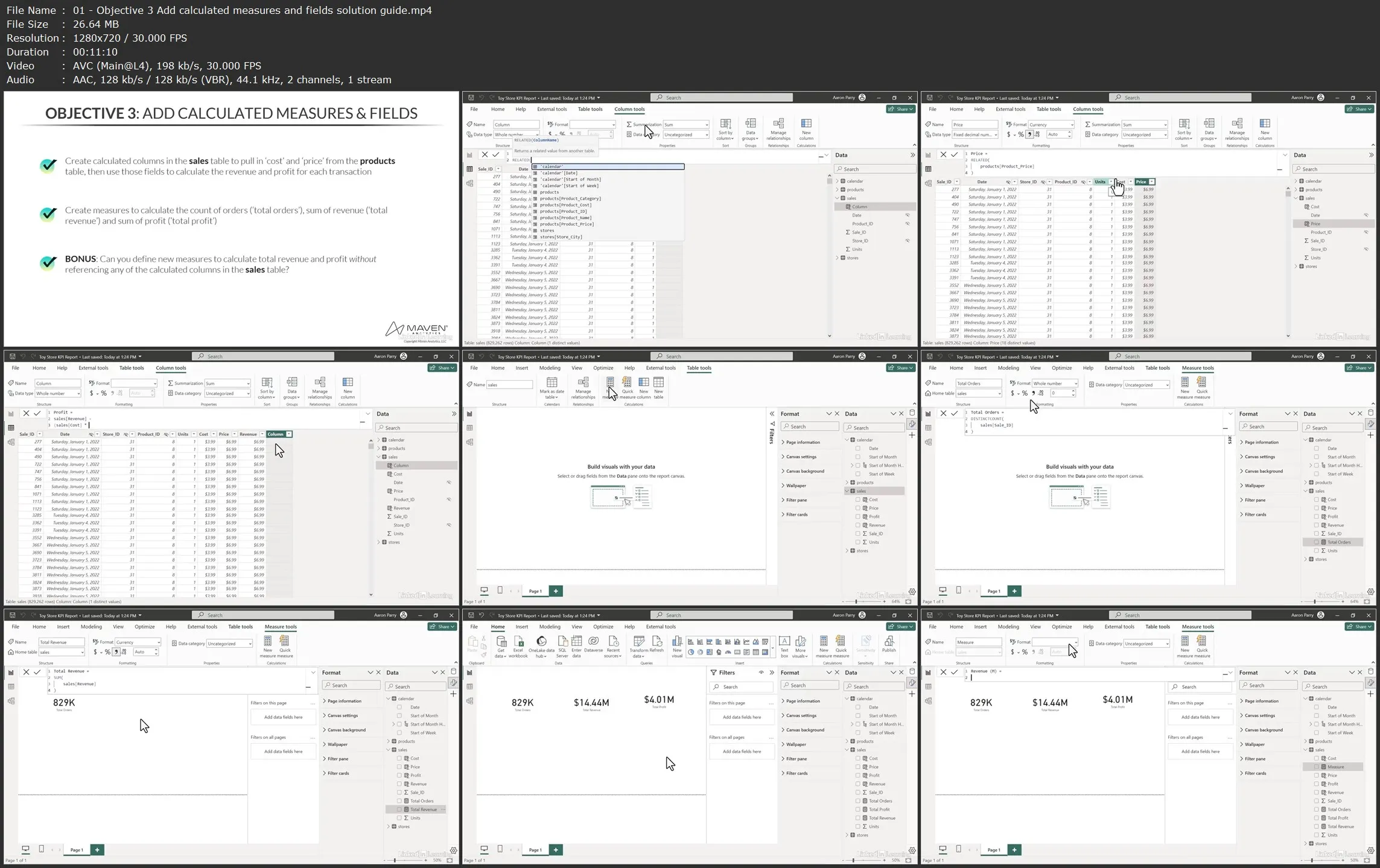Click Add data fields here under Filters on this page, Home ribbon frame

point(742,717)
